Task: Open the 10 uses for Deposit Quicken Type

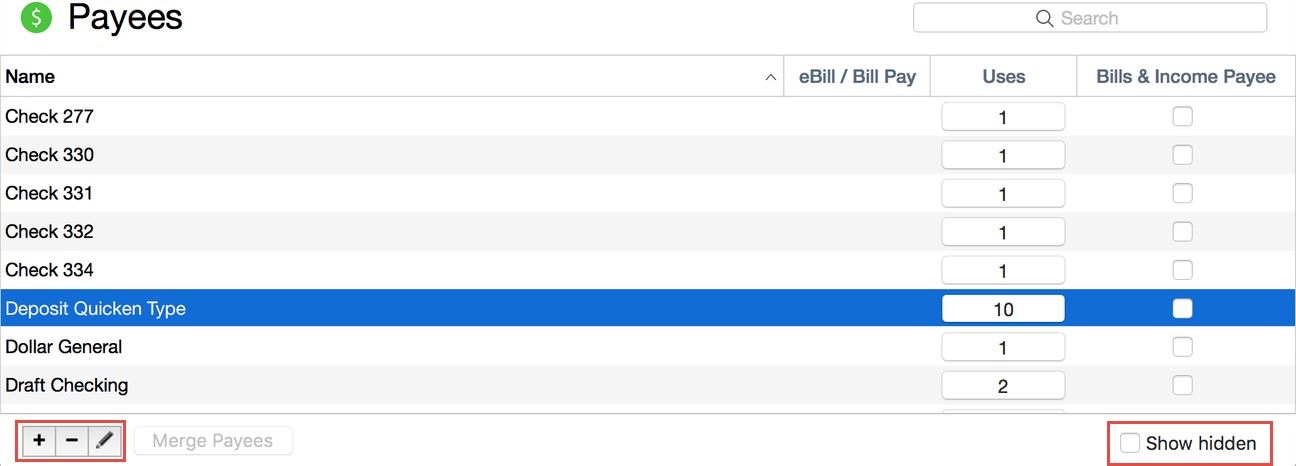Action: tap(1003, 309)
